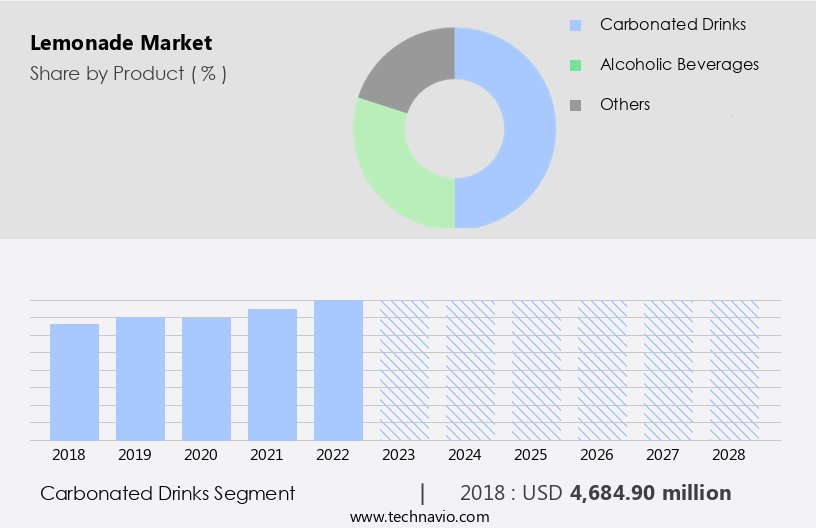This screenshot has height=528, width=816.
Task: Click the gray Others legend swatch
Action: point(575,105)
